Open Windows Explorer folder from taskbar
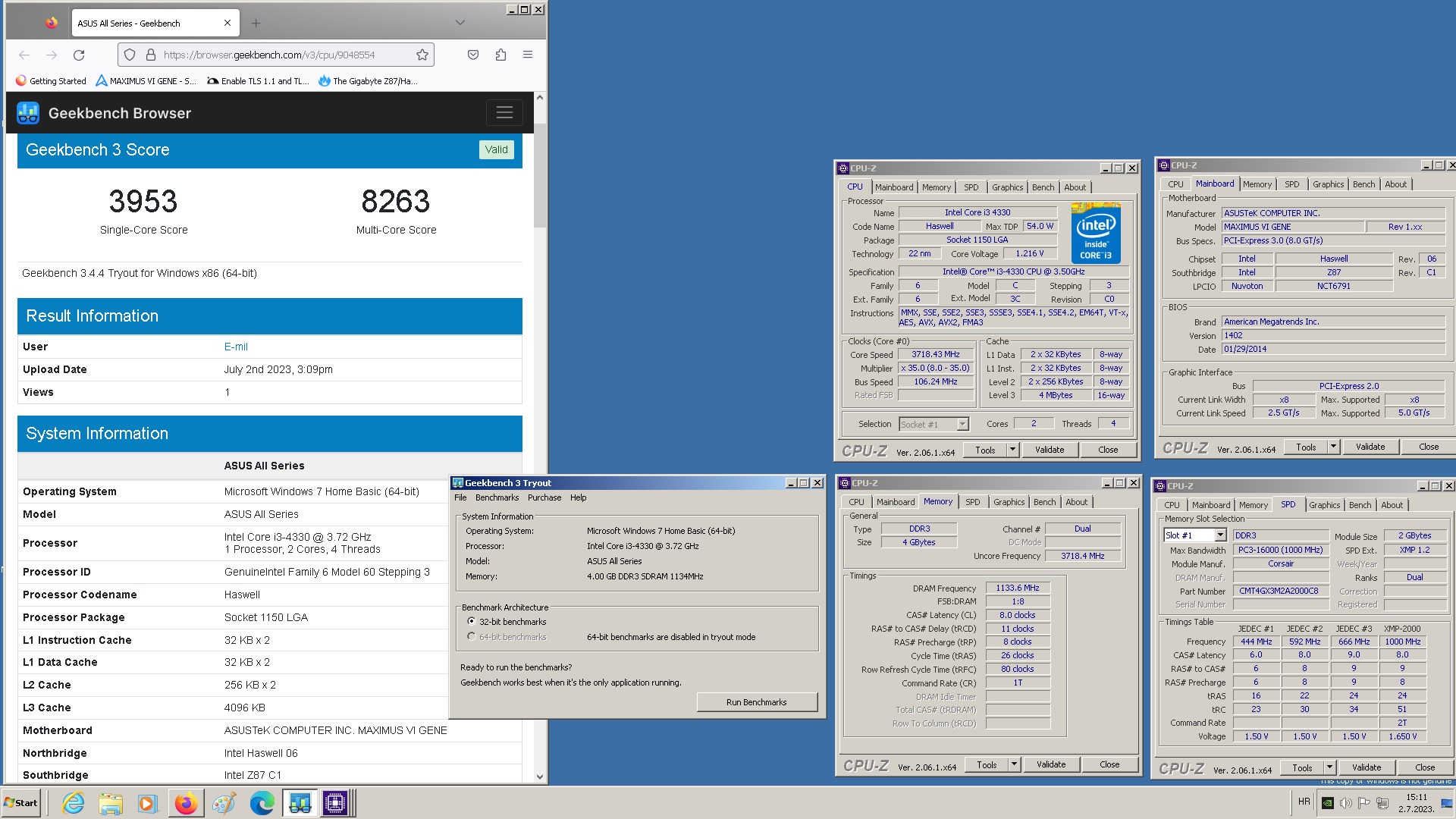 click(111, 803)
